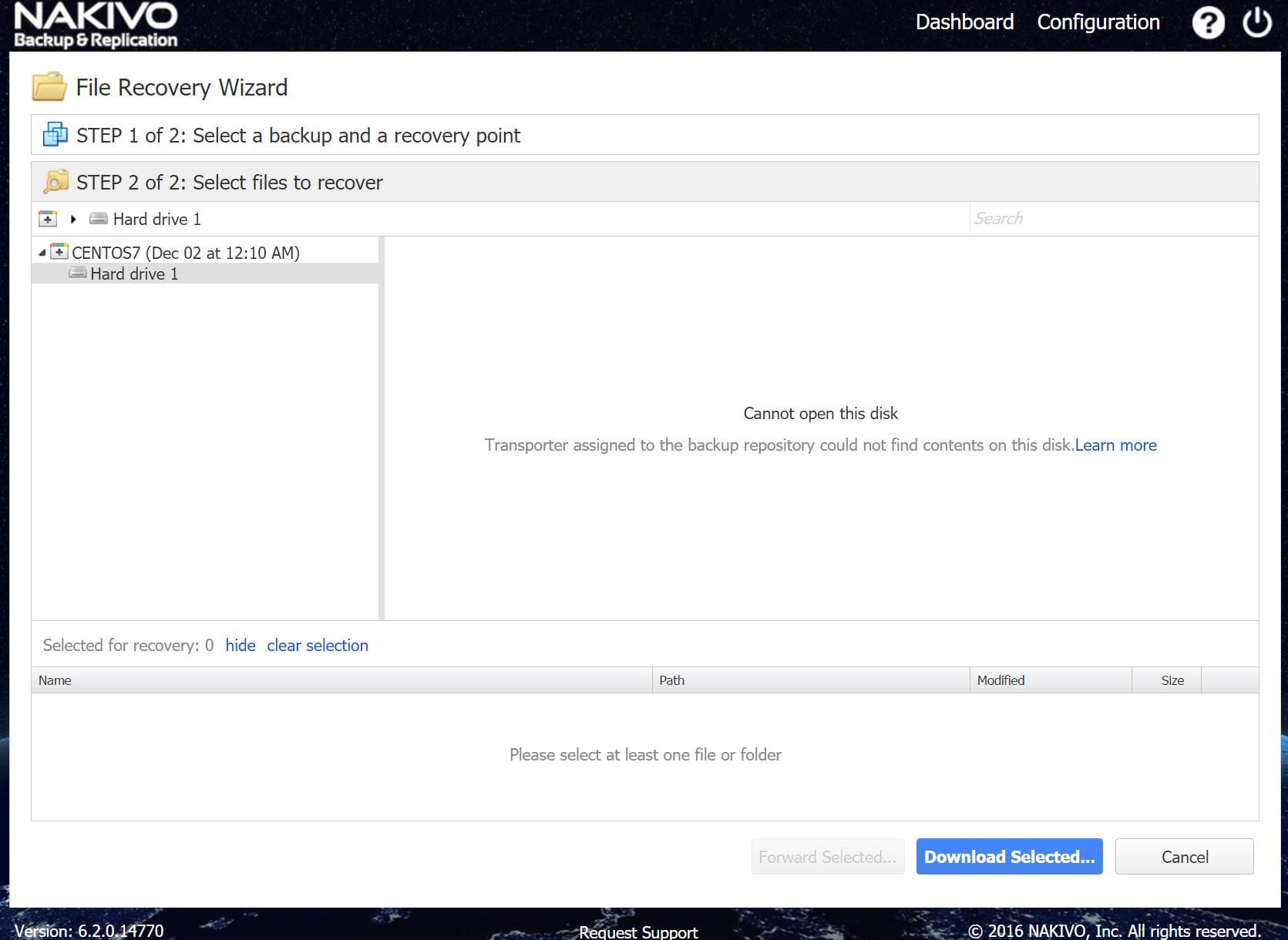Click the Help question mark icon
This screenshot has width=1288, height=940.
pyautogui.click(x=1208, y=23)
